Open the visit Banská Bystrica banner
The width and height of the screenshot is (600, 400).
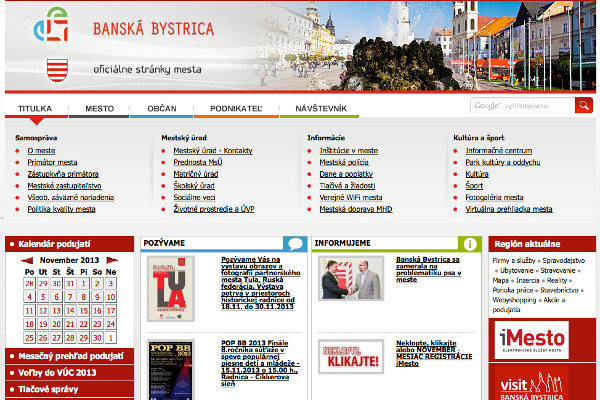pos(532,384)
